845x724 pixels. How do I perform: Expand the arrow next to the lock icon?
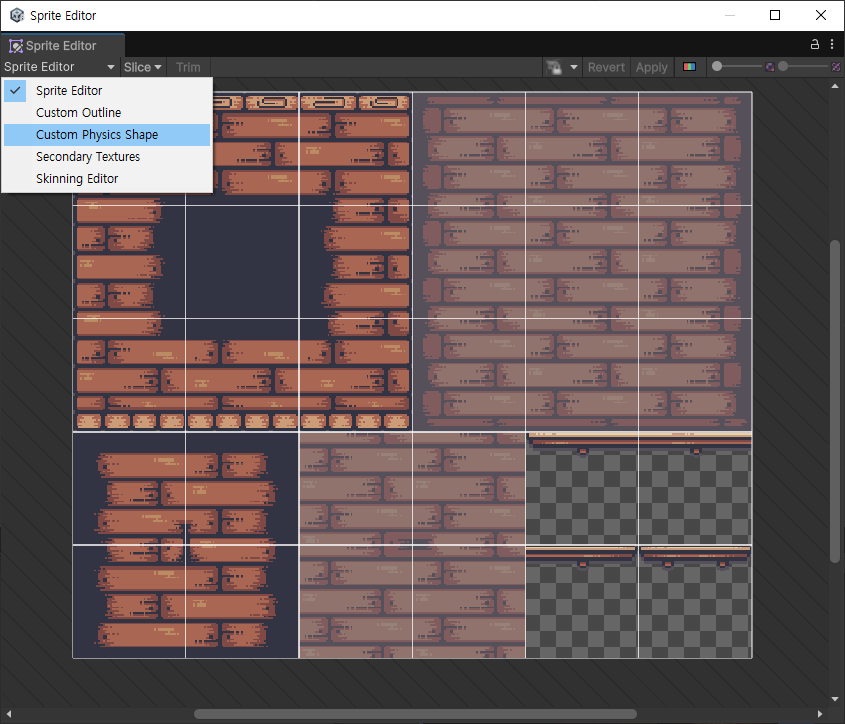click(574, 67)
